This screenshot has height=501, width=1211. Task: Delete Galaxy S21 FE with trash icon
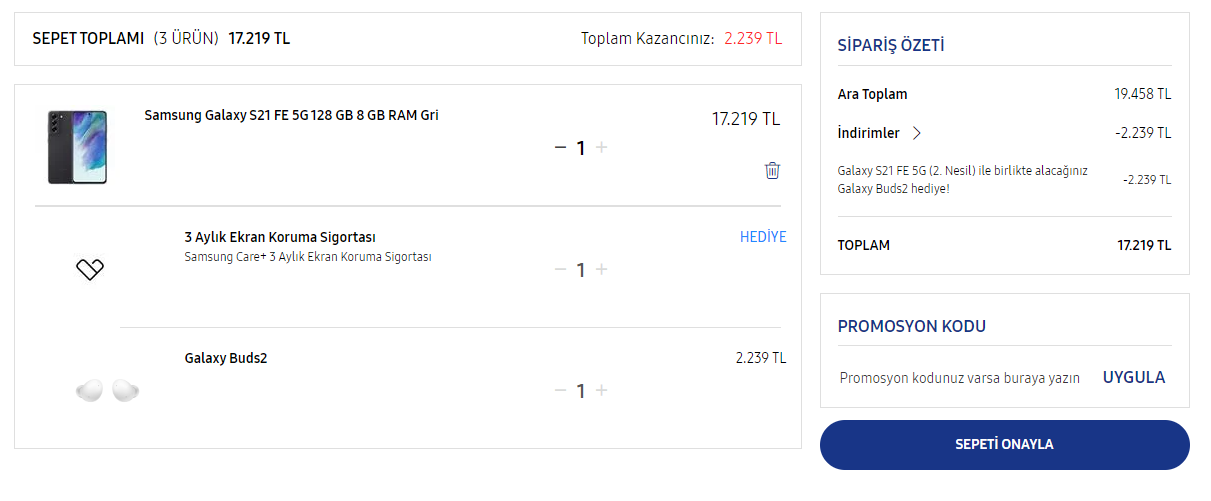(x=772, y=170)
